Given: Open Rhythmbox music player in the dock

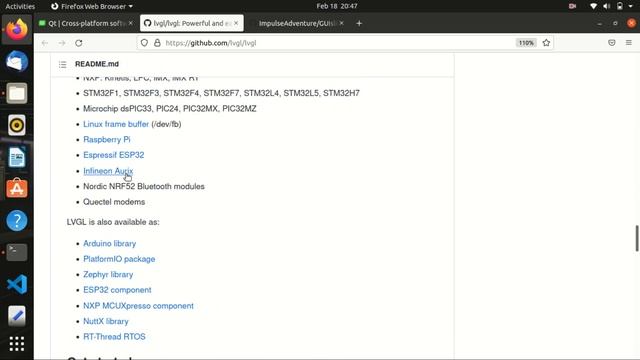Looking at the screenshot, I should coord(17,125).
